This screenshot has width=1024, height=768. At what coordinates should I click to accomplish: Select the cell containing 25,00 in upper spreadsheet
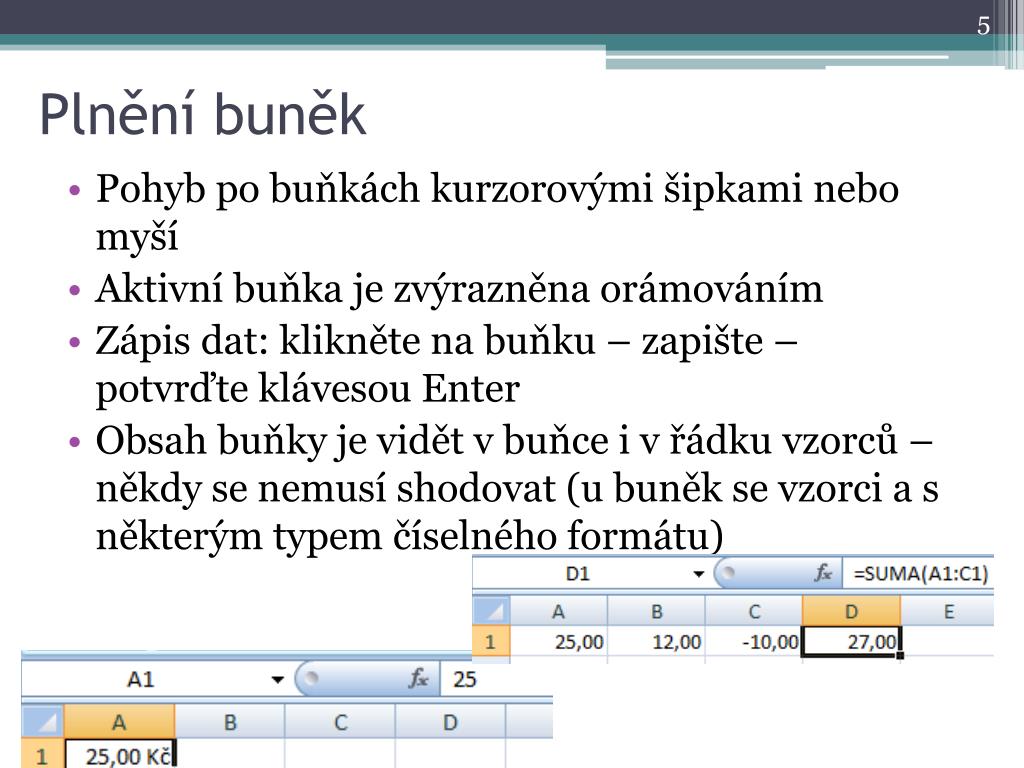pyautogui.click(x=558, y=642)
